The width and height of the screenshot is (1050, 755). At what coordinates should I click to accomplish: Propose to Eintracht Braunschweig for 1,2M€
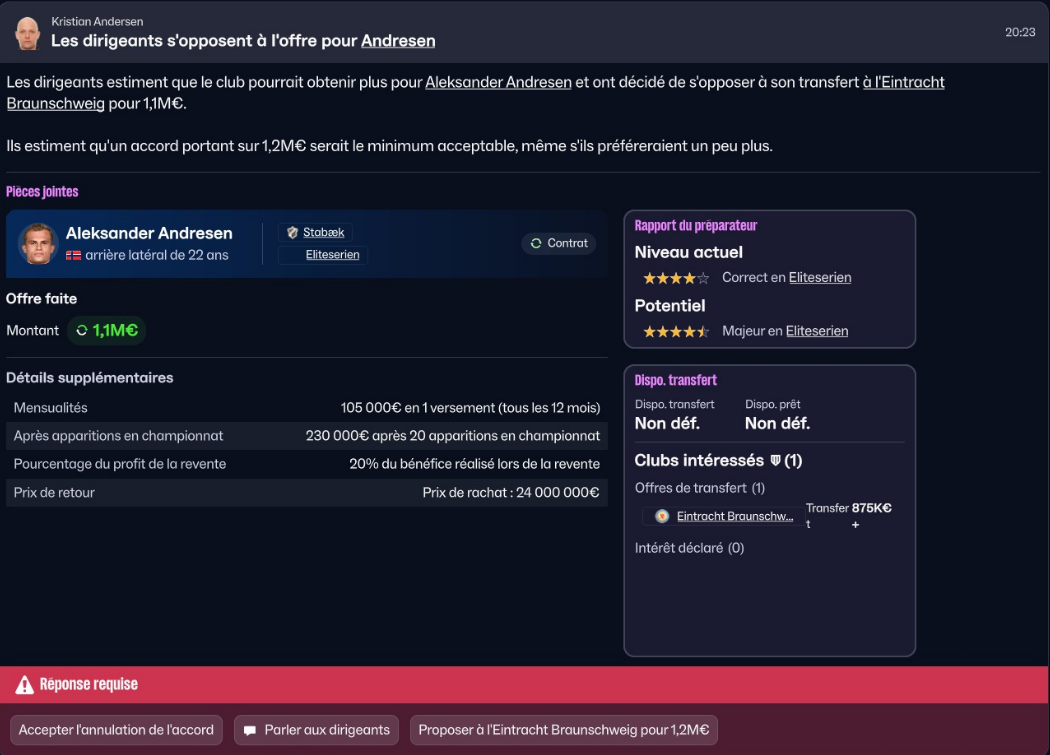[563, 730]
